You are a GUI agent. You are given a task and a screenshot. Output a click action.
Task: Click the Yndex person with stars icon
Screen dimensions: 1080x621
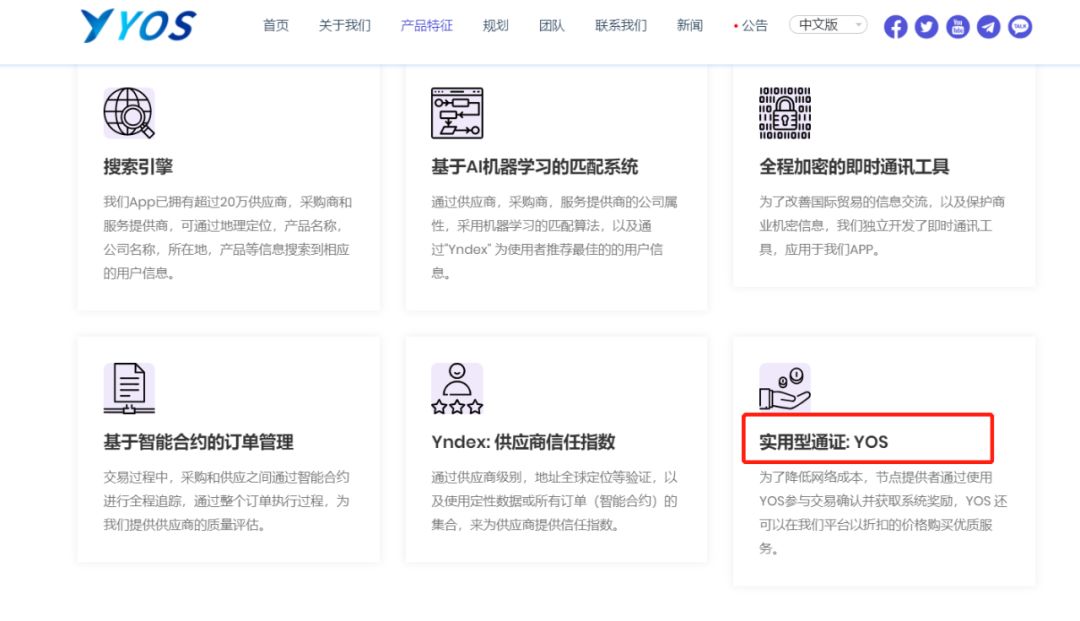(457, 388)
